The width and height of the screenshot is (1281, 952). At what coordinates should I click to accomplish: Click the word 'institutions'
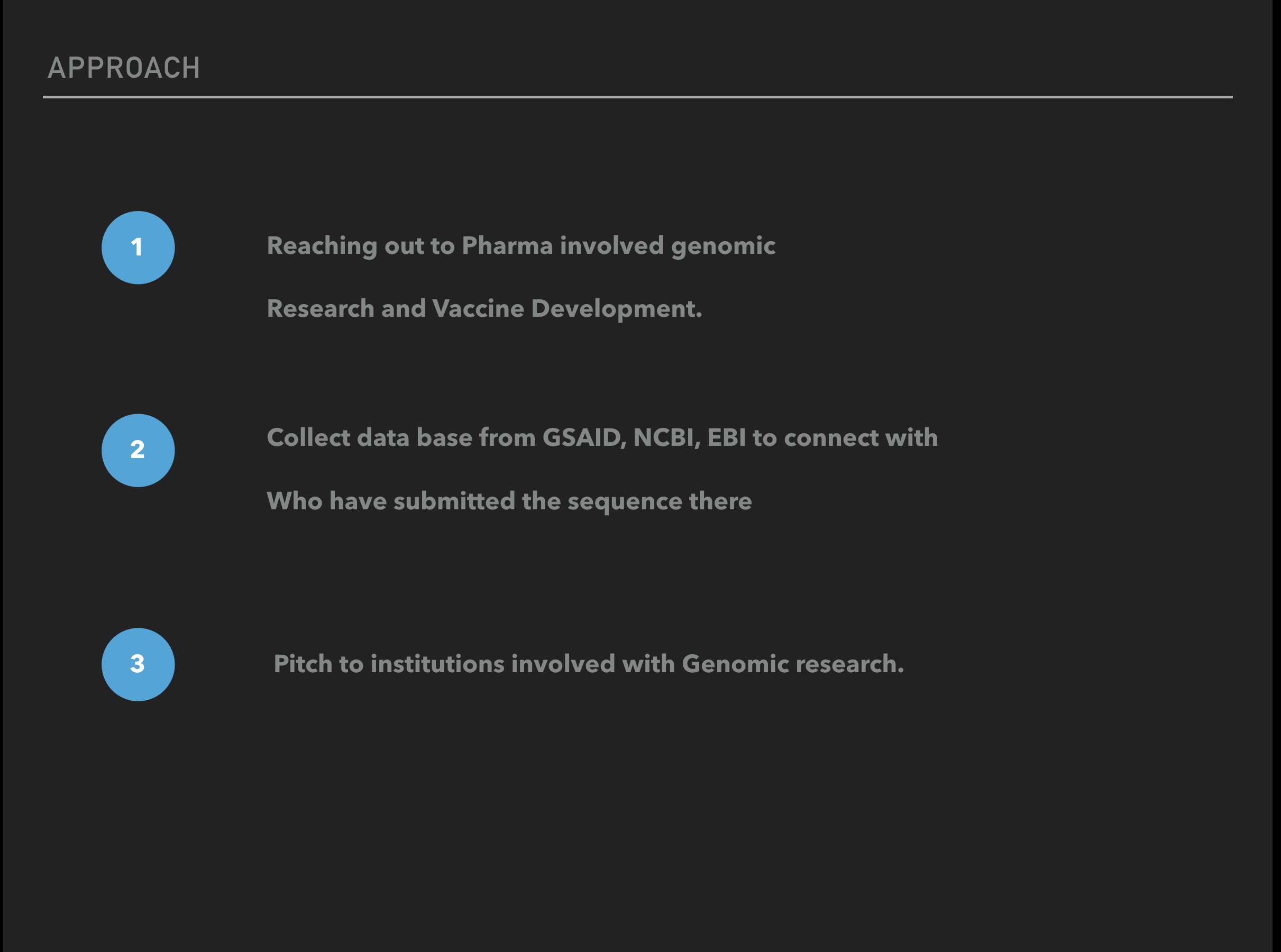click(x=437, y=664)
